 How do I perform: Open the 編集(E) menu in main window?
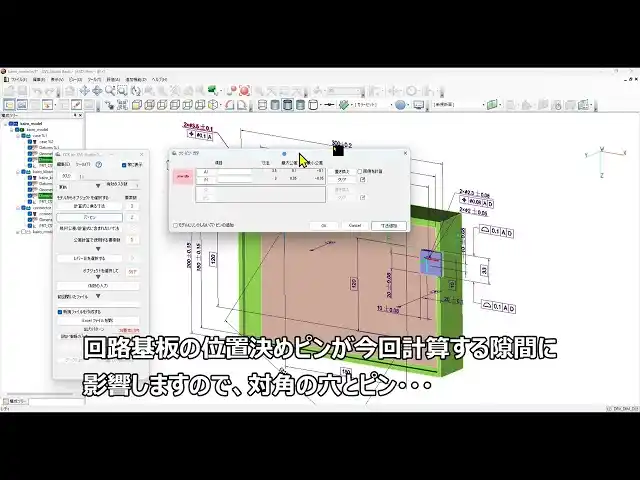coord(39,80)
